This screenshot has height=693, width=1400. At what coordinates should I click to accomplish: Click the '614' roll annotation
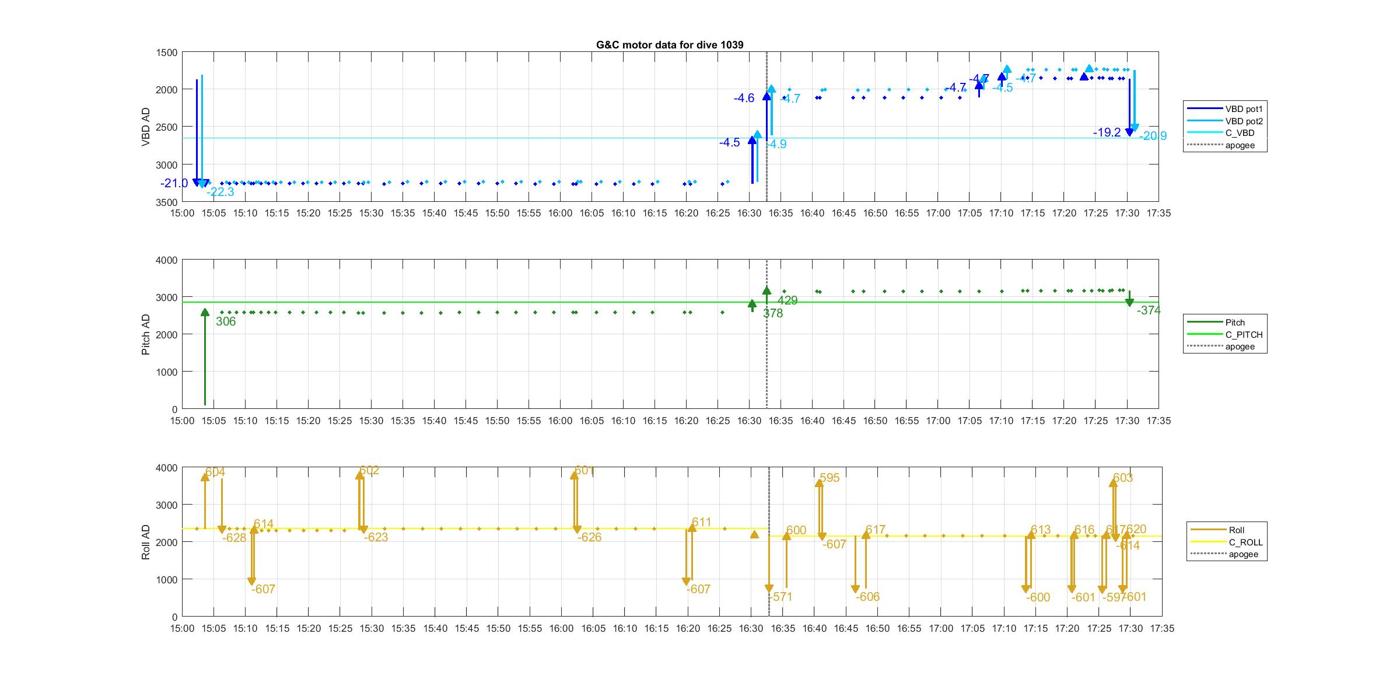pos(264,524)
